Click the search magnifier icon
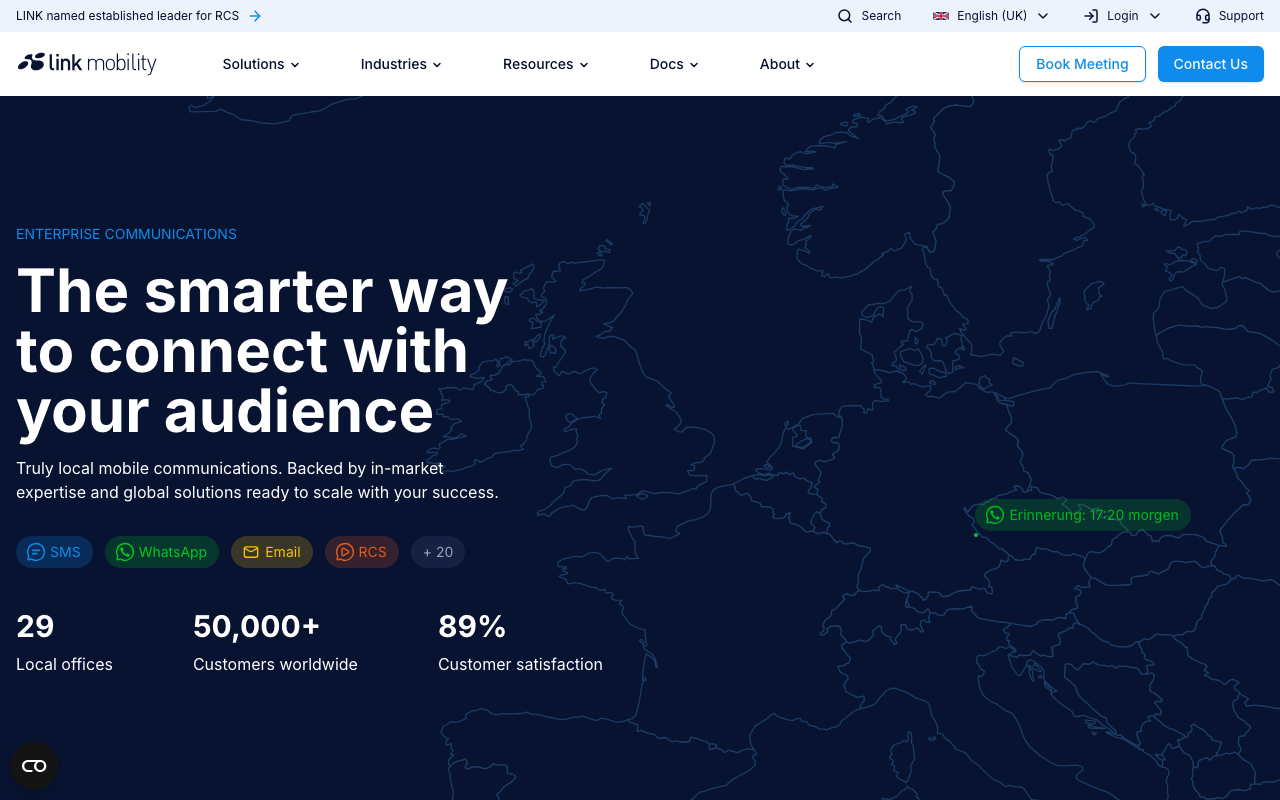This screenshot has width=1280, height=800. coord(845,16)
